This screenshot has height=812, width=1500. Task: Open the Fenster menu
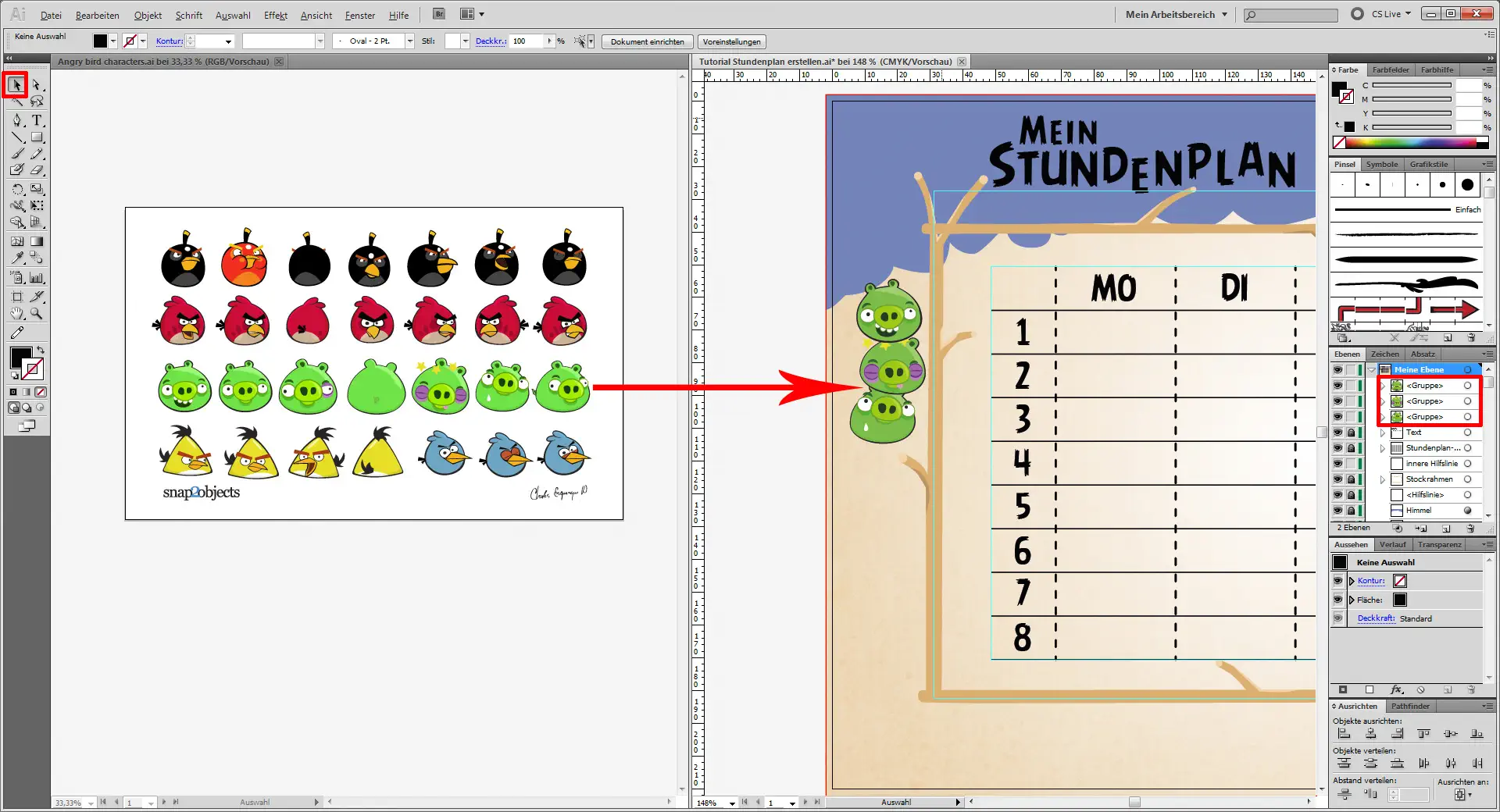pos(359,15)
